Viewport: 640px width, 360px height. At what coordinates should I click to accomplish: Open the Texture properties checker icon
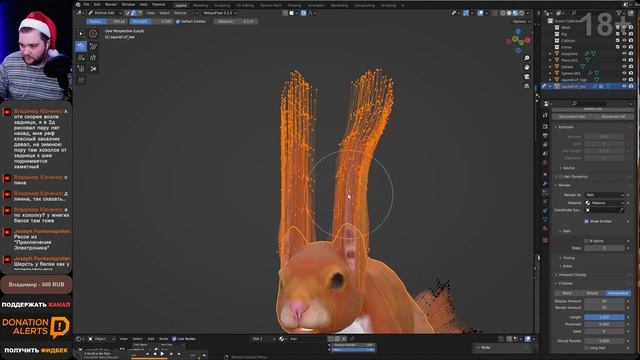(545, 240)
